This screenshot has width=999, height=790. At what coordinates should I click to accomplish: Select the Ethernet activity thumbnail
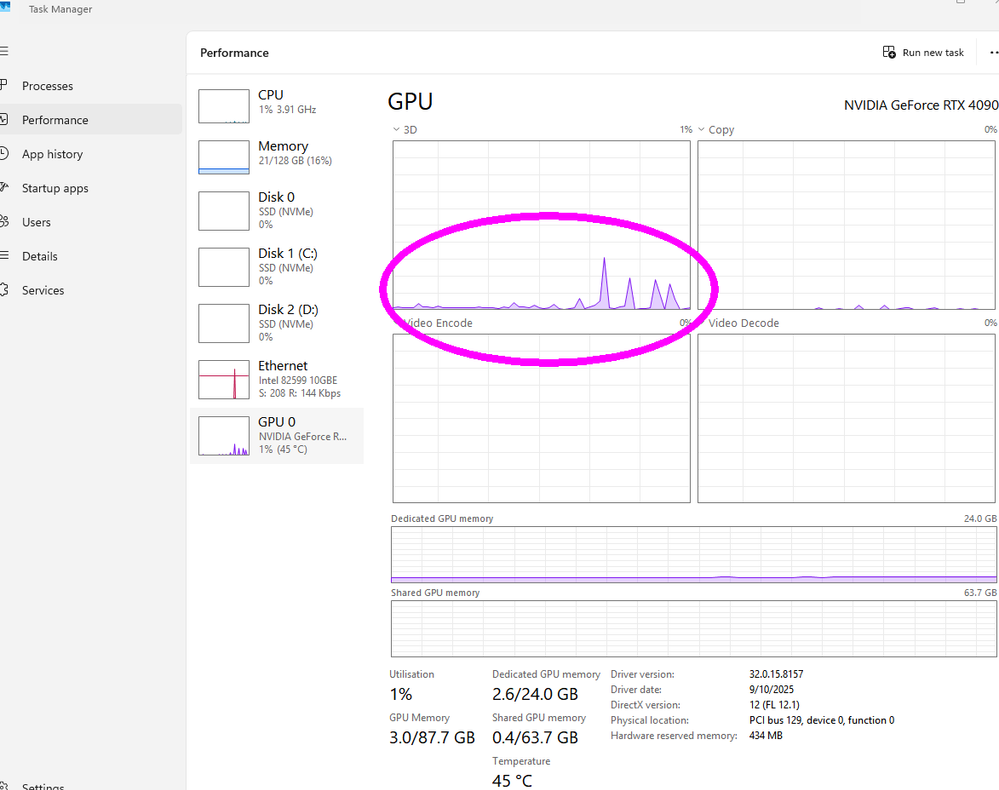(224, 380)
